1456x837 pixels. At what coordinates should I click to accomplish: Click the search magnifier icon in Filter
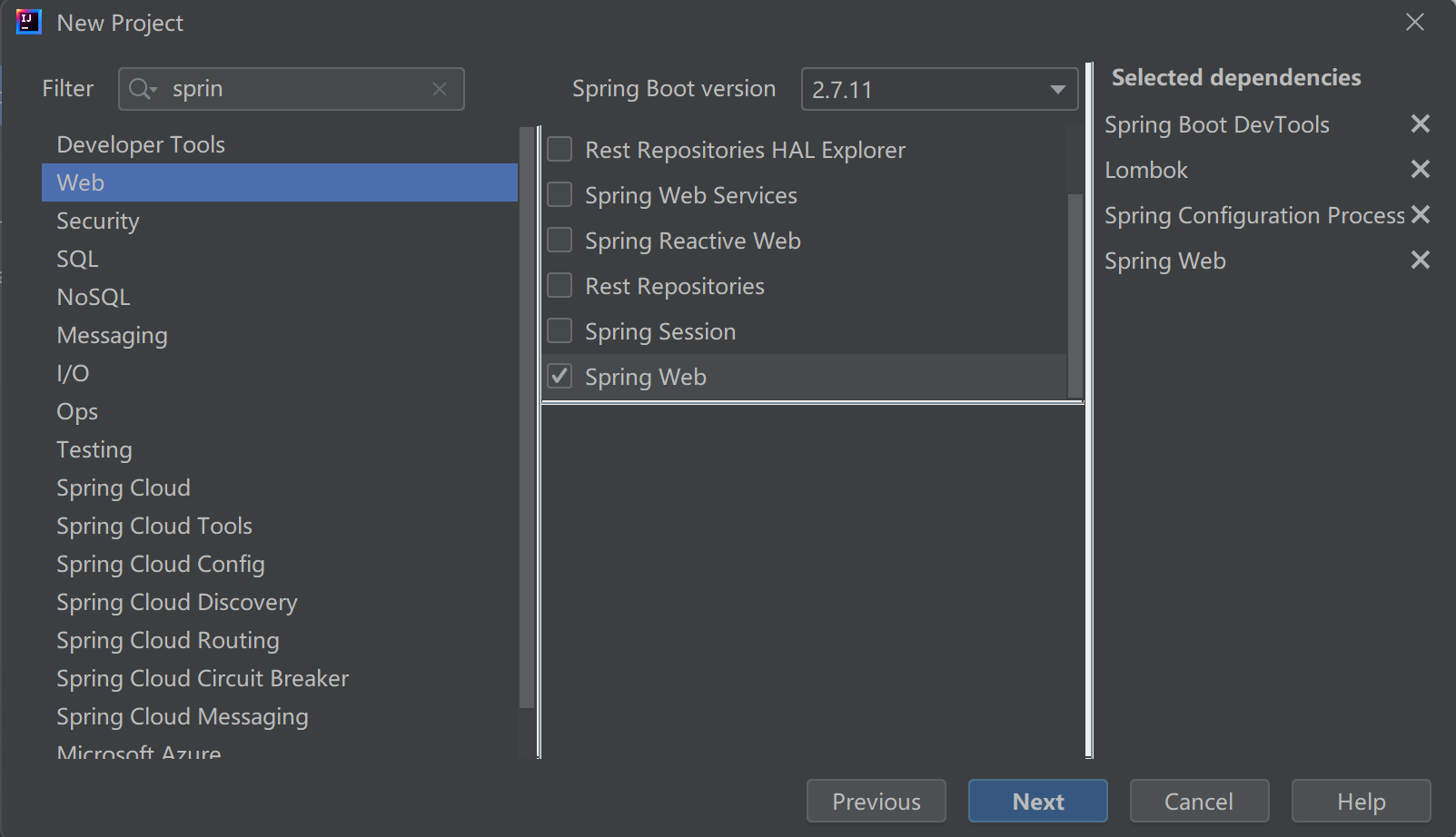click(x=143, y=89)
